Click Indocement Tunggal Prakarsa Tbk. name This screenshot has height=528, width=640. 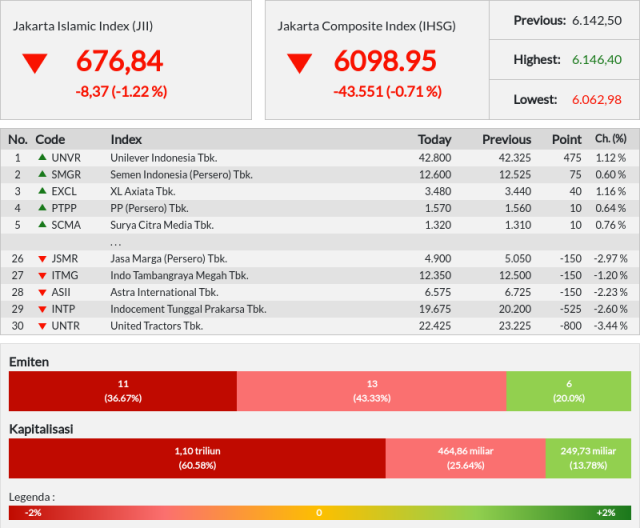click(x=188, y=309)
